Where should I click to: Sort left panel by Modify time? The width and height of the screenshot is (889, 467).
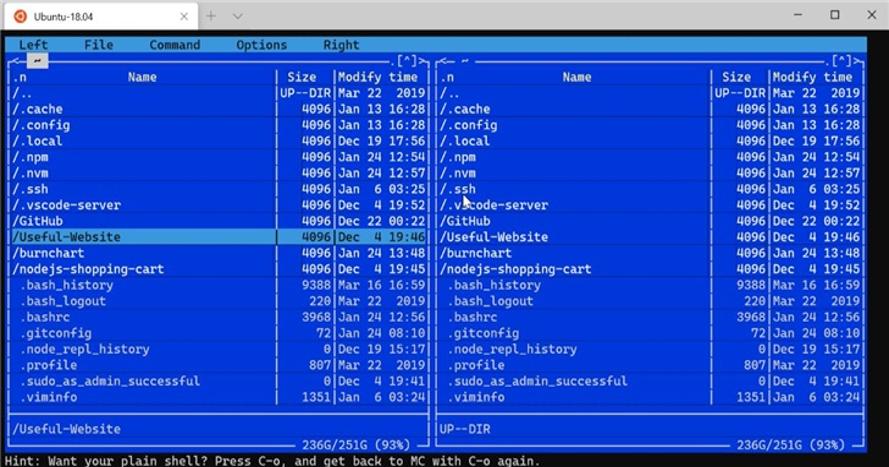pyautogui.click(x=378, y=77)
